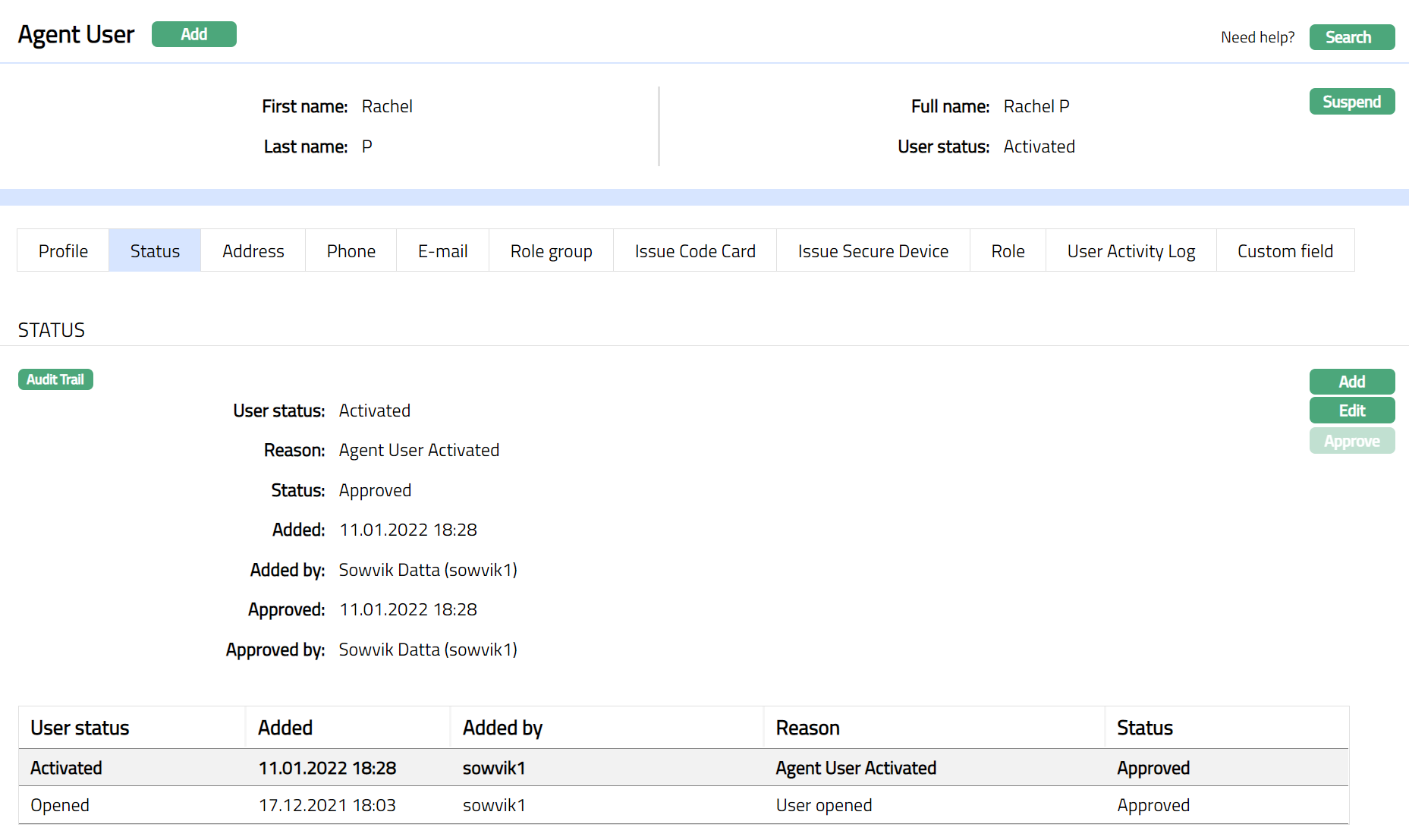Open the User Activity Log tab
The image size is (1409, 840).
pyautogui.click(x=1131, y=251)
